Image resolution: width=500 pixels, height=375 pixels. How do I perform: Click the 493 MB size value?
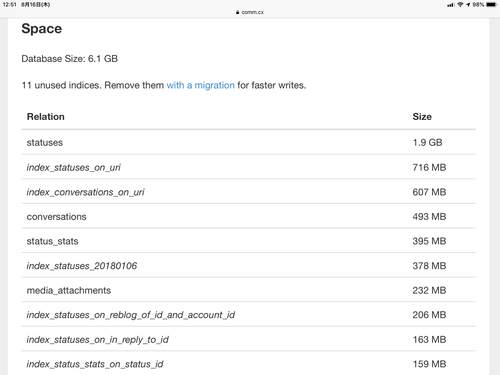coord(429,217)
